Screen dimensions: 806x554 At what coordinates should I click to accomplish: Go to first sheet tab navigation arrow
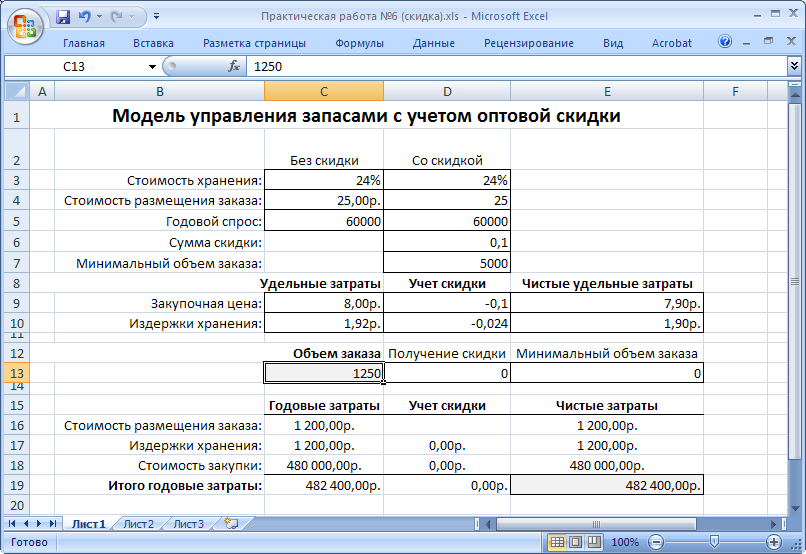pos(12,524)
